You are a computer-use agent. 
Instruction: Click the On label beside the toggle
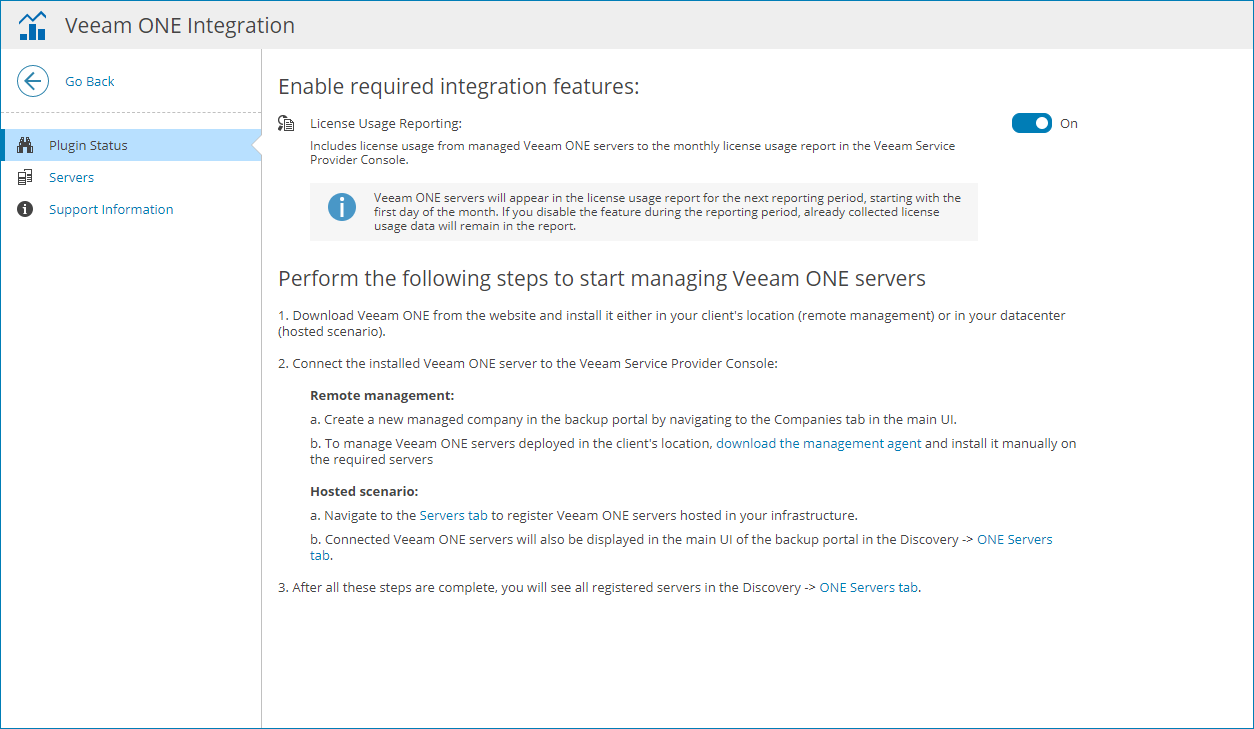[x=1069, y=124]
